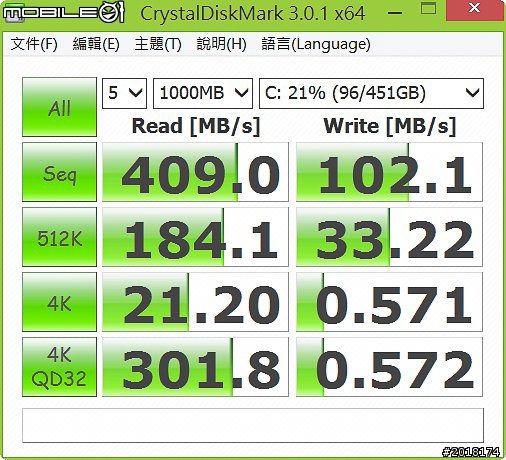506x460 pixels.
Task: Click the 4K read result 21.20
Action: coord(195,302)
